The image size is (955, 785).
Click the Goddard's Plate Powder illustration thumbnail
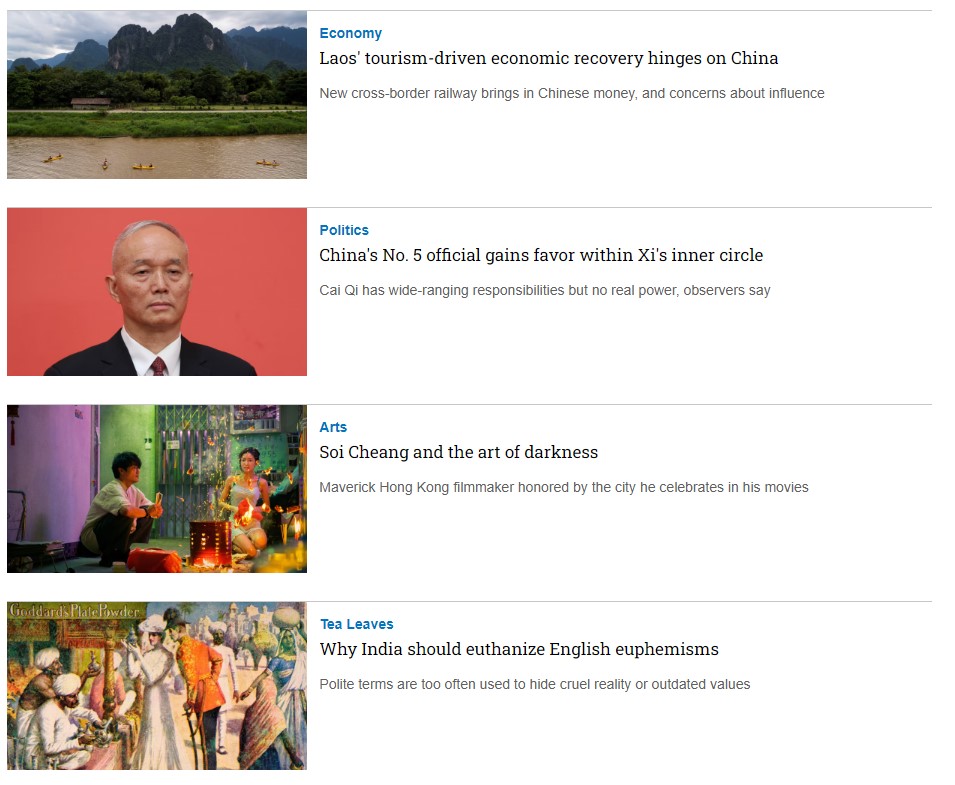(157, 686)
